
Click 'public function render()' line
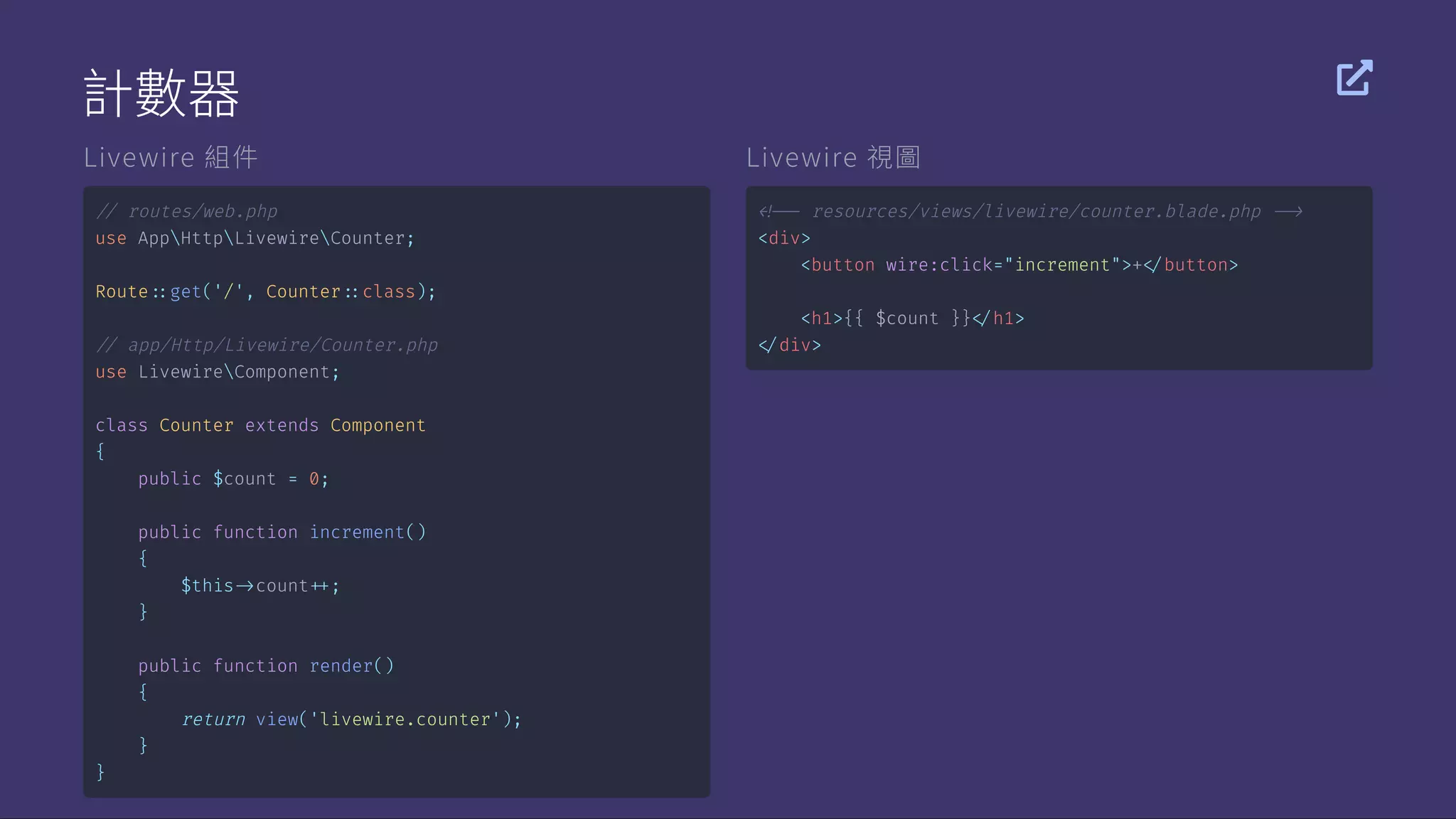tap(266, 665)
